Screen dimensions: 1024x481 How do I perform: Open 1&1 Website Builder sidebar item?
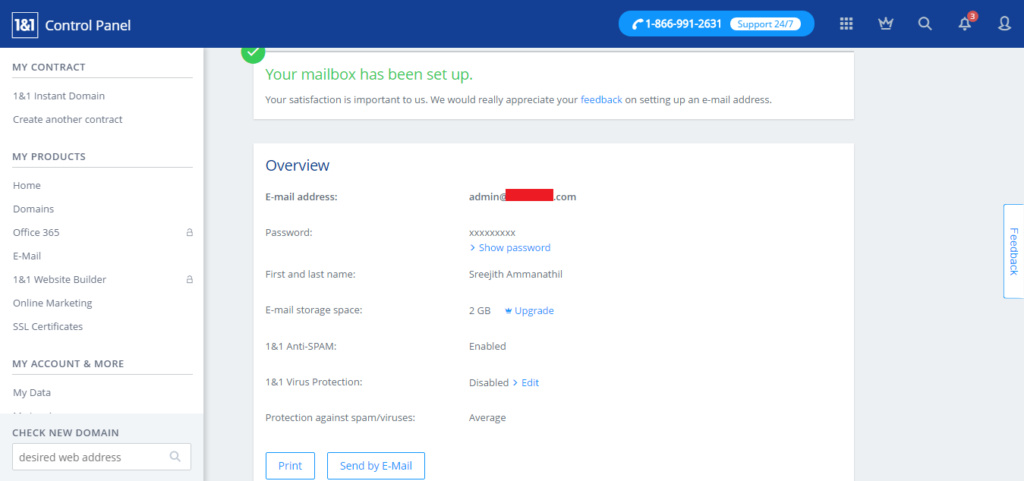(59, 279)
